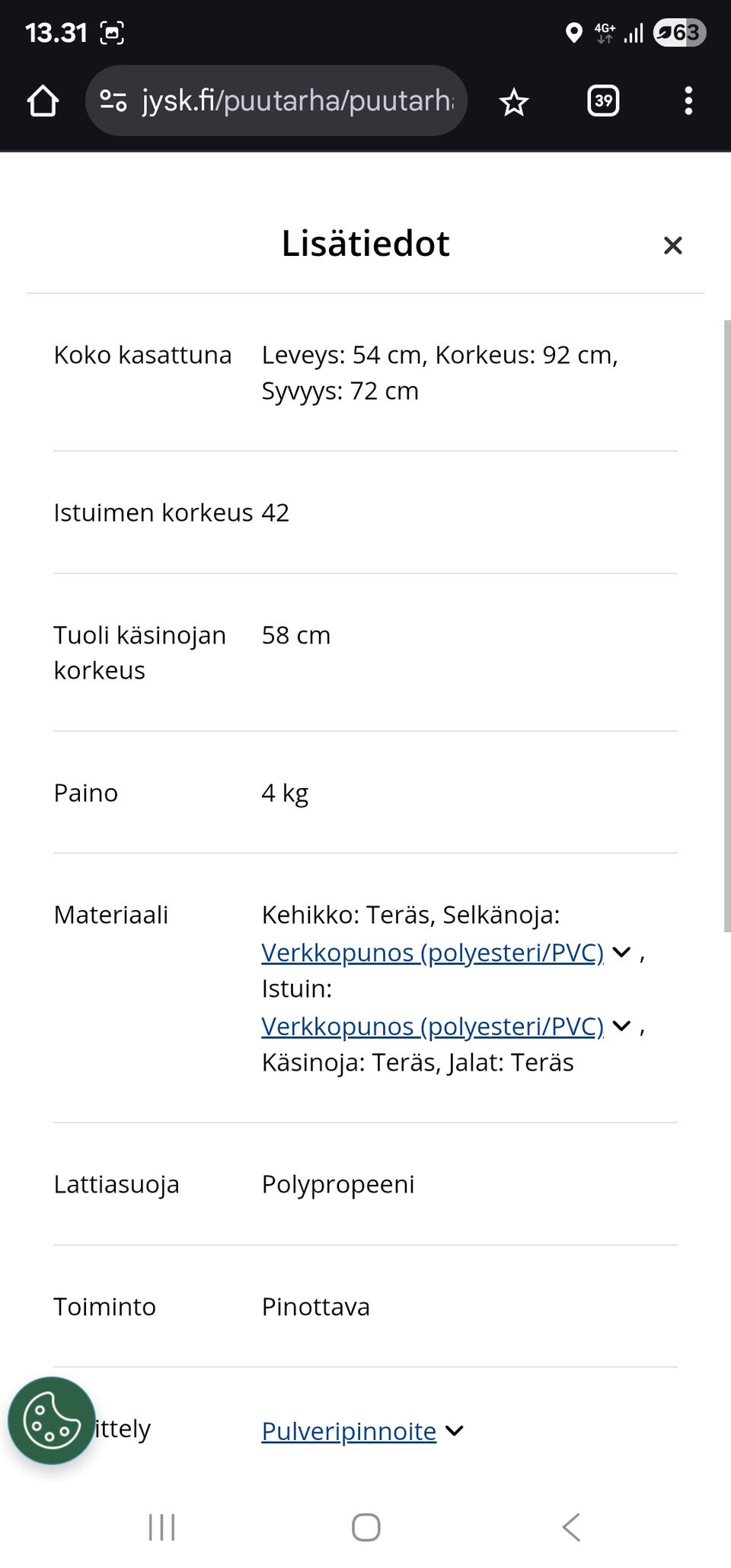Open the Chrome overflow menu
The image size is (731, 1568).
(x=688, y=100)
